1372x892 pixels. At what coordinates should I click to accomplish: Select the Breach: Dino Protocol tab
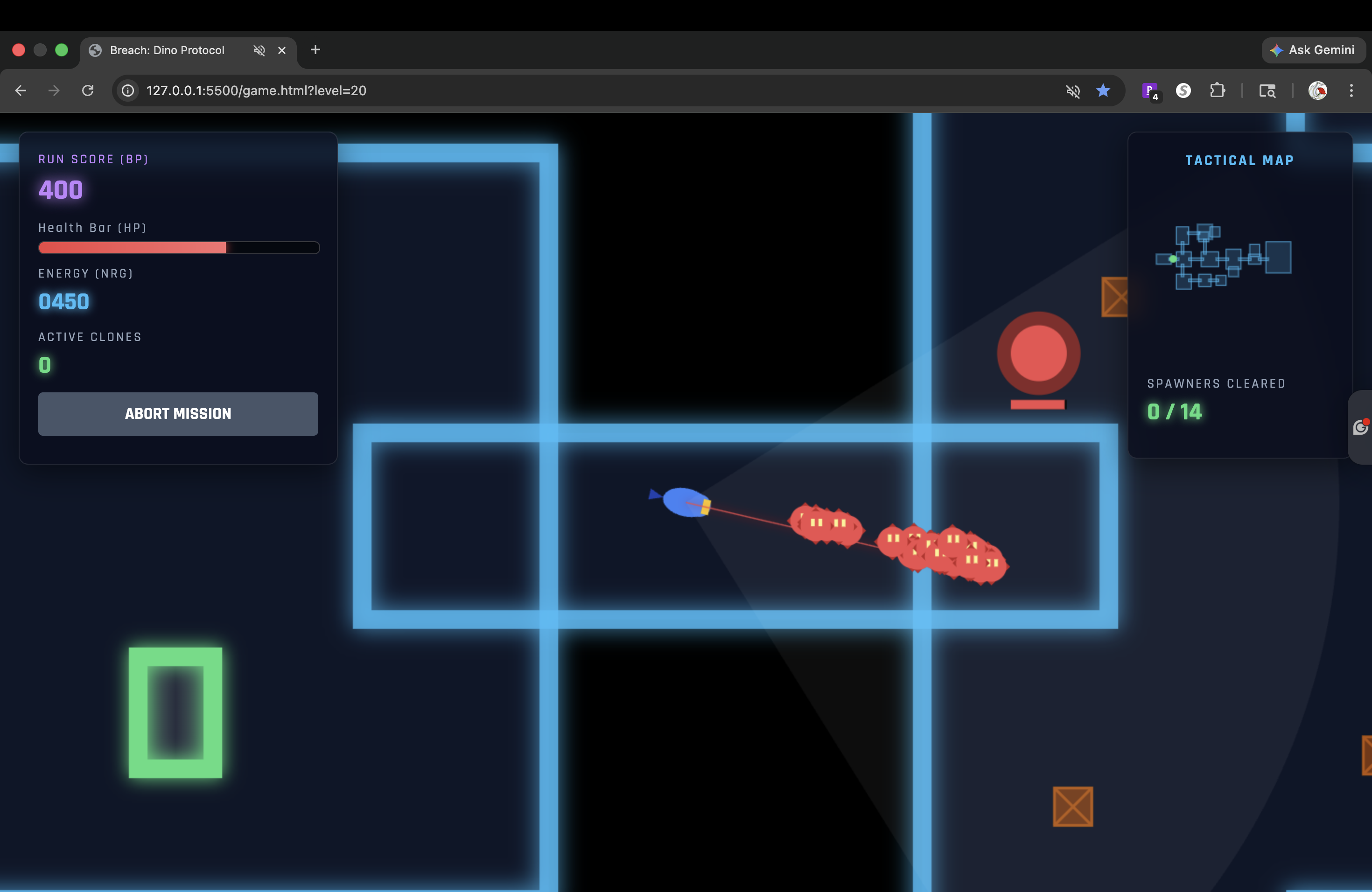click(167, 50)
